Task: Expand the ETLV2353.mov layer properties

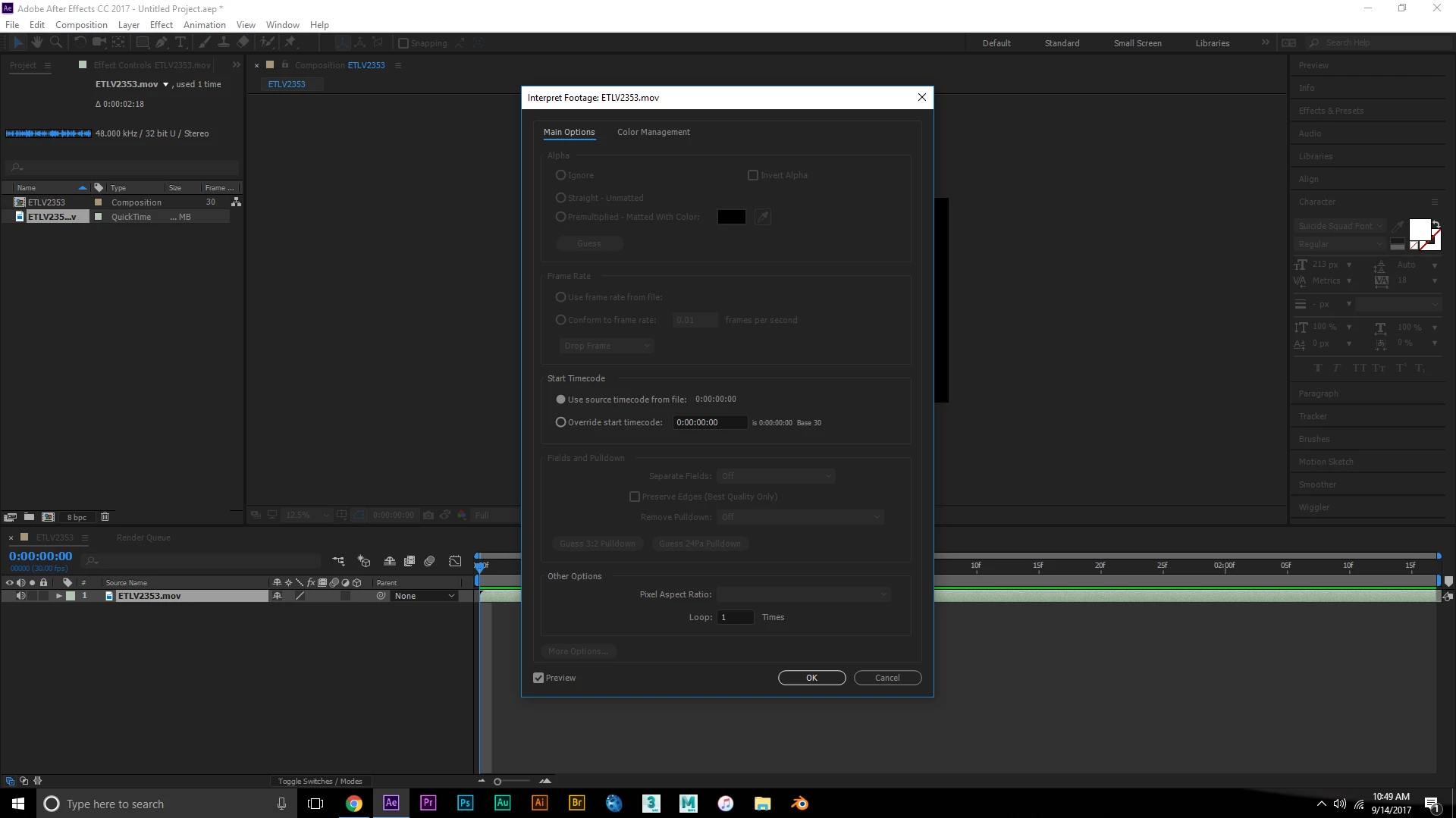Action: click(58, 596)
